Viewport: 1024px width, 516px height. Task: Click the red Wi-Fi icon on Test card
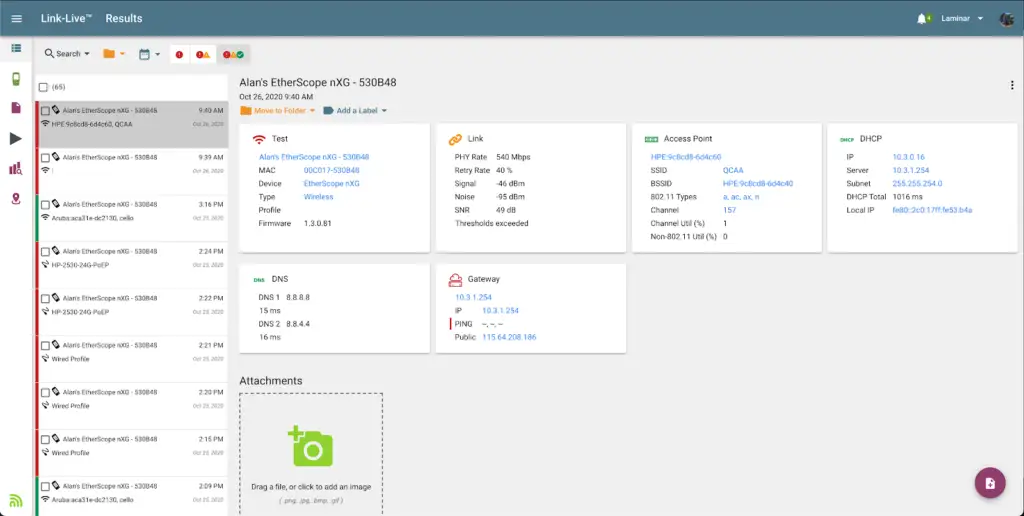click(x=259, y=139)
